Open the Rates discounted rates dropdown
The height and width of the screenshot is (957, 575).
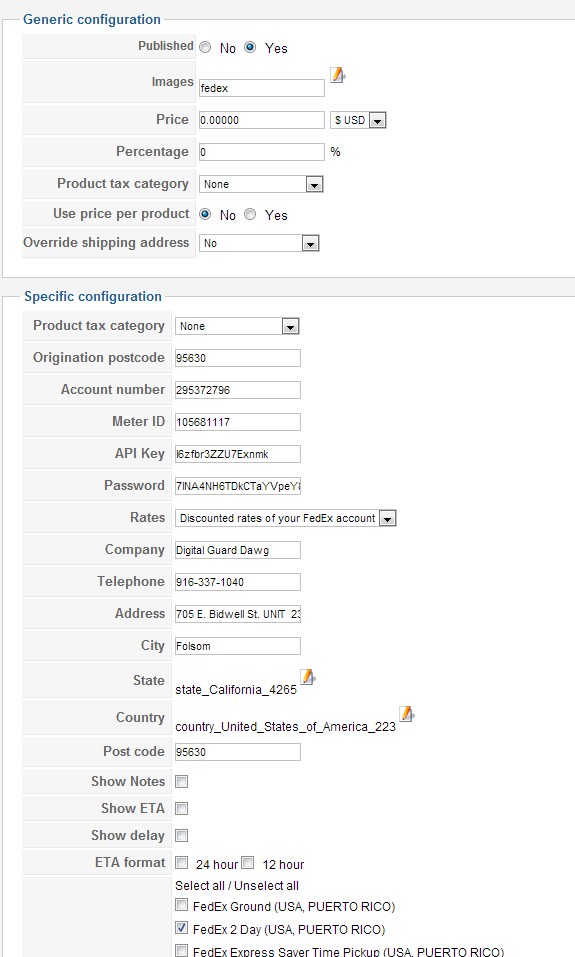click(286, 518)
